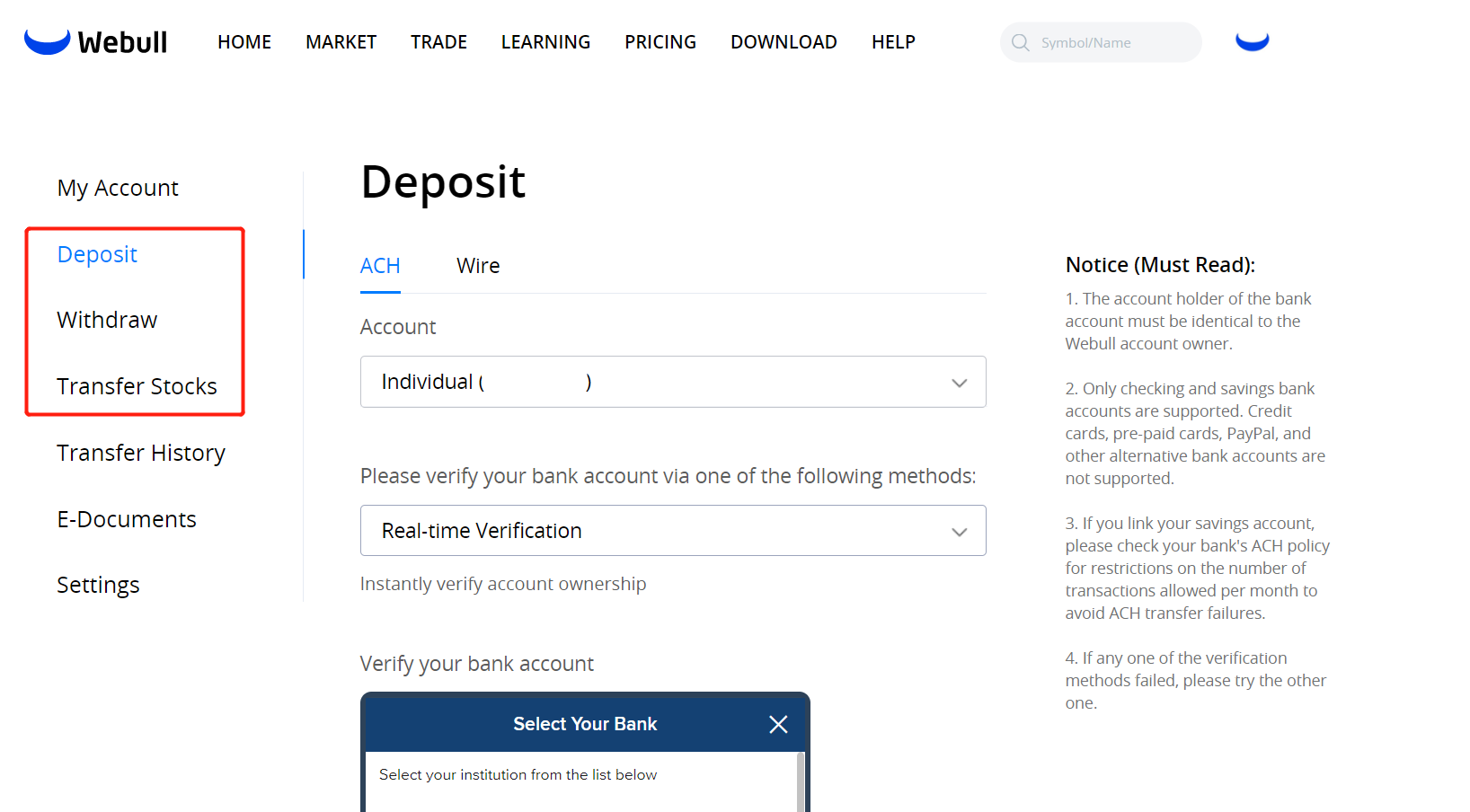The height and width of the screenshot is (812, 1470).
Task: Click the 'Notice (Must Read):' heading
Action: click(x=1160, y=265)
